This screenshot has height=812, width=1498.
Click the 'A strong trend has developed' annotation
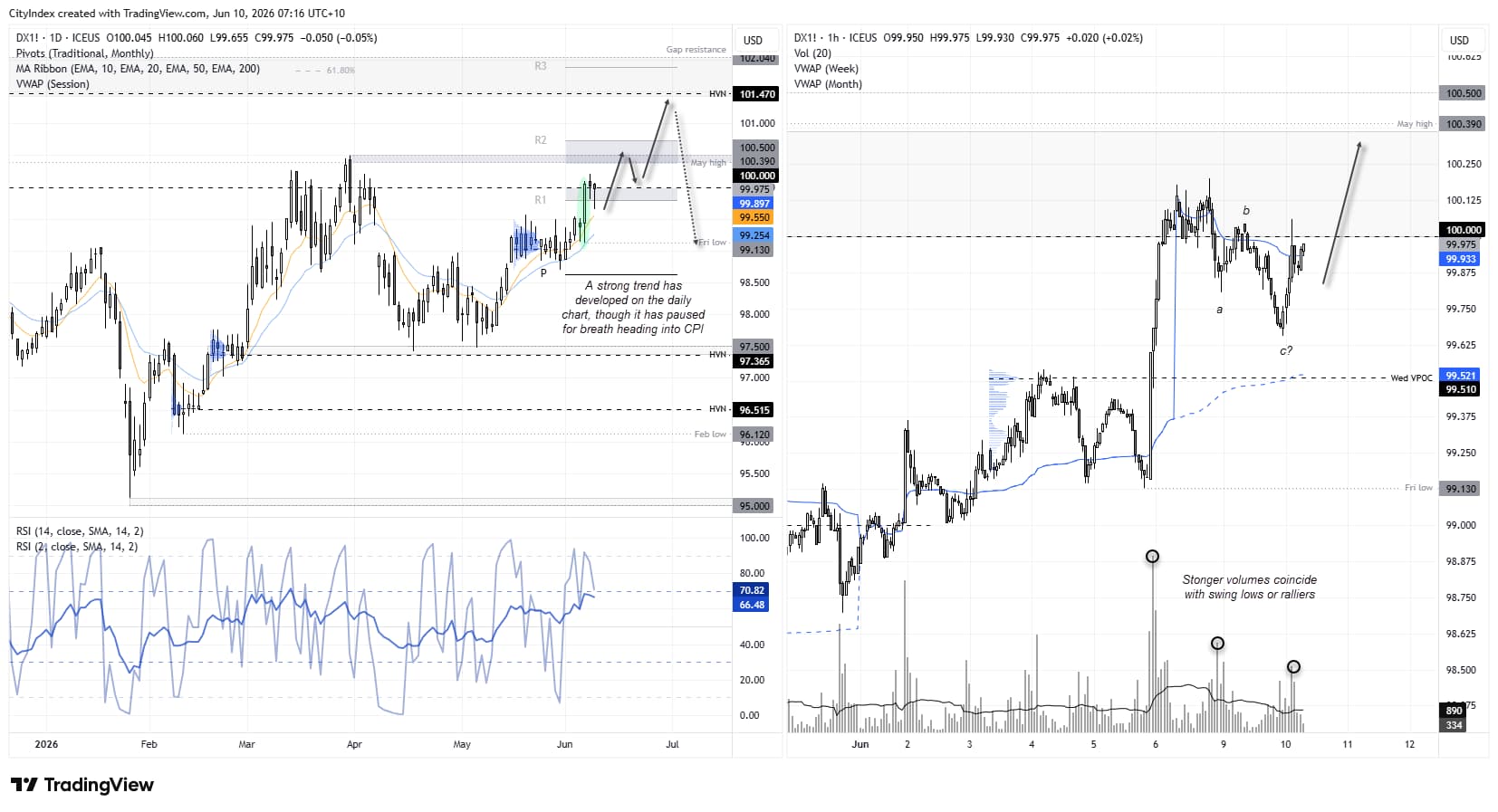point(633,307)
